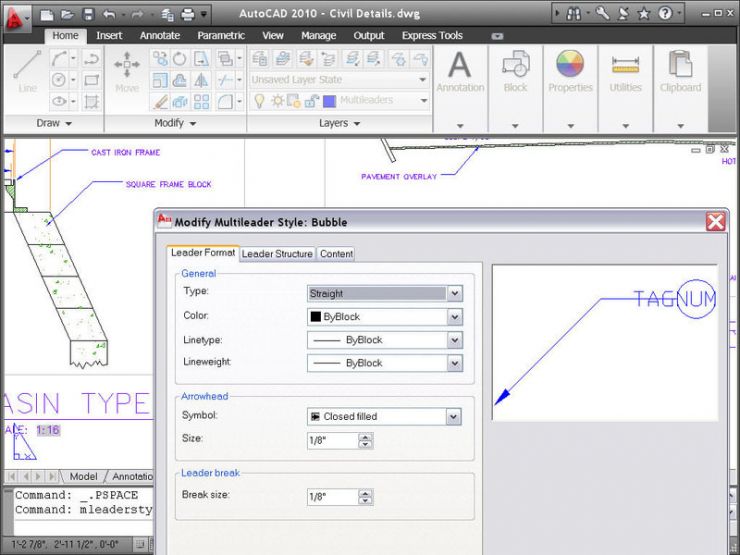Click the 1:16 scale value

tap(48, 430)
